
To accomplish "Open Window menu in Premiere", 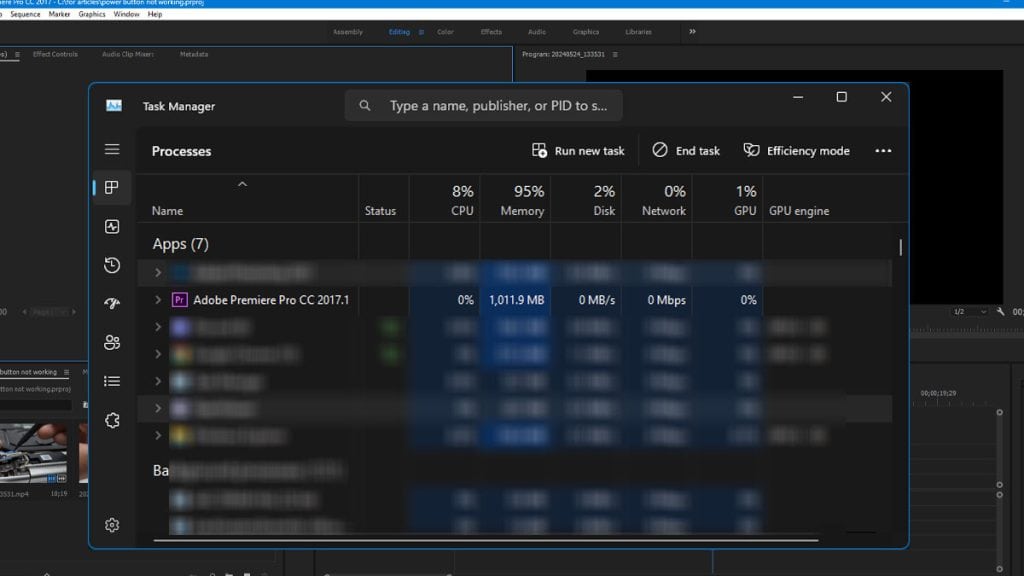I will click(126, 14).
